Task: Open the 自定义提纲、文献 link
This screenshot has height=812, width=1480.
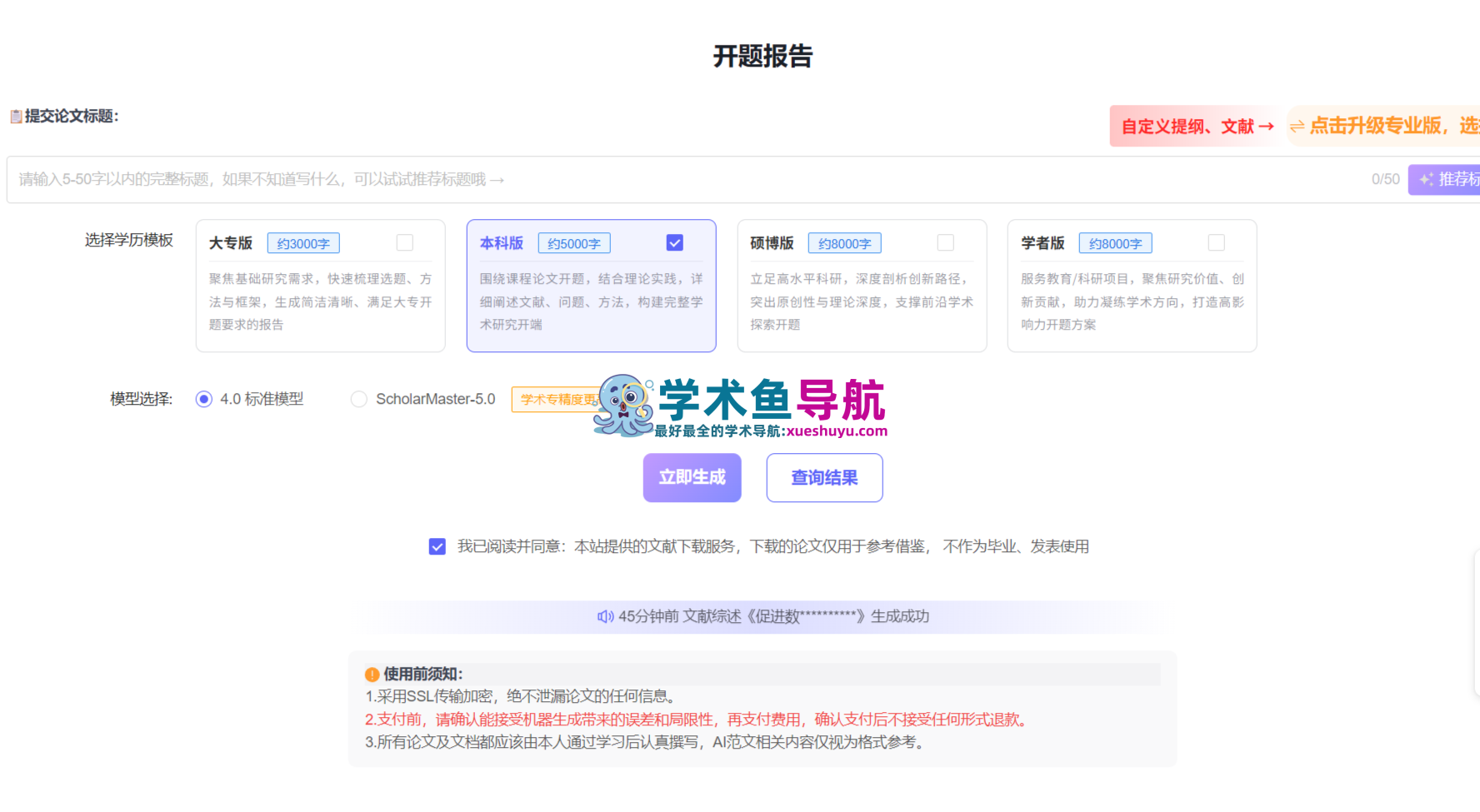Action: (x=1193, y=126)
